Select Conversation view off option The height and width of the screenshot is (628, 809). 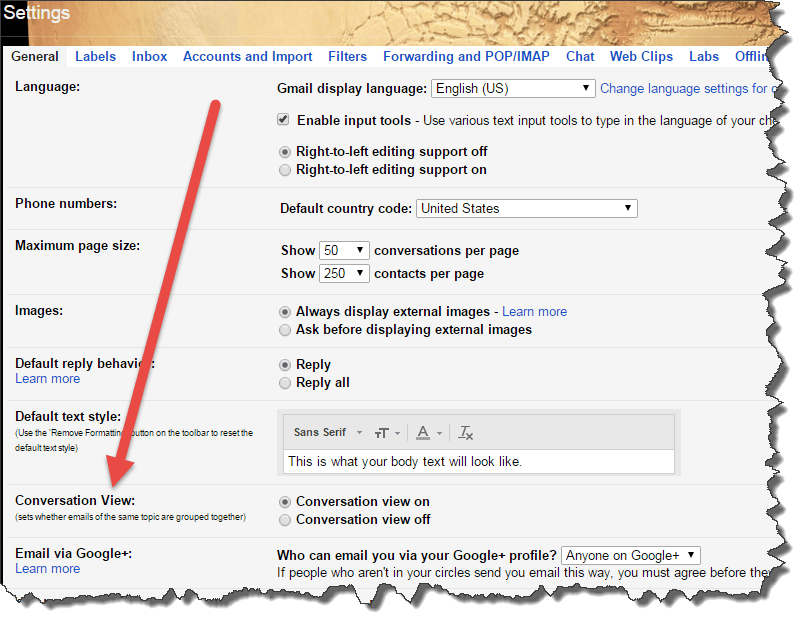tap(286, 520)
